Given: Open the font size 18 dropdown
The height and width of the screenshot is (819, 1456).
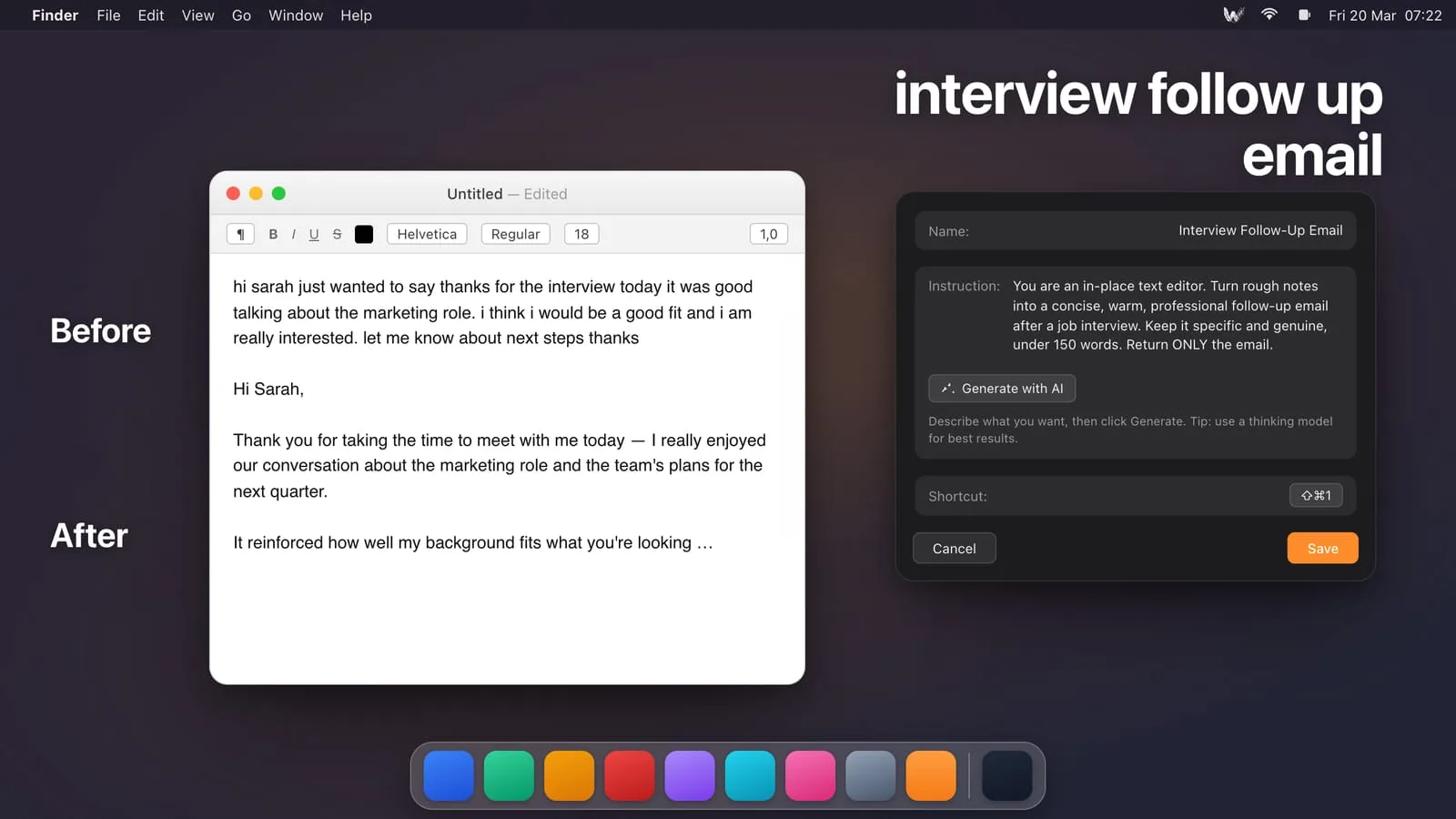Looking at the screenshot, I should click(x=581, y=234).
